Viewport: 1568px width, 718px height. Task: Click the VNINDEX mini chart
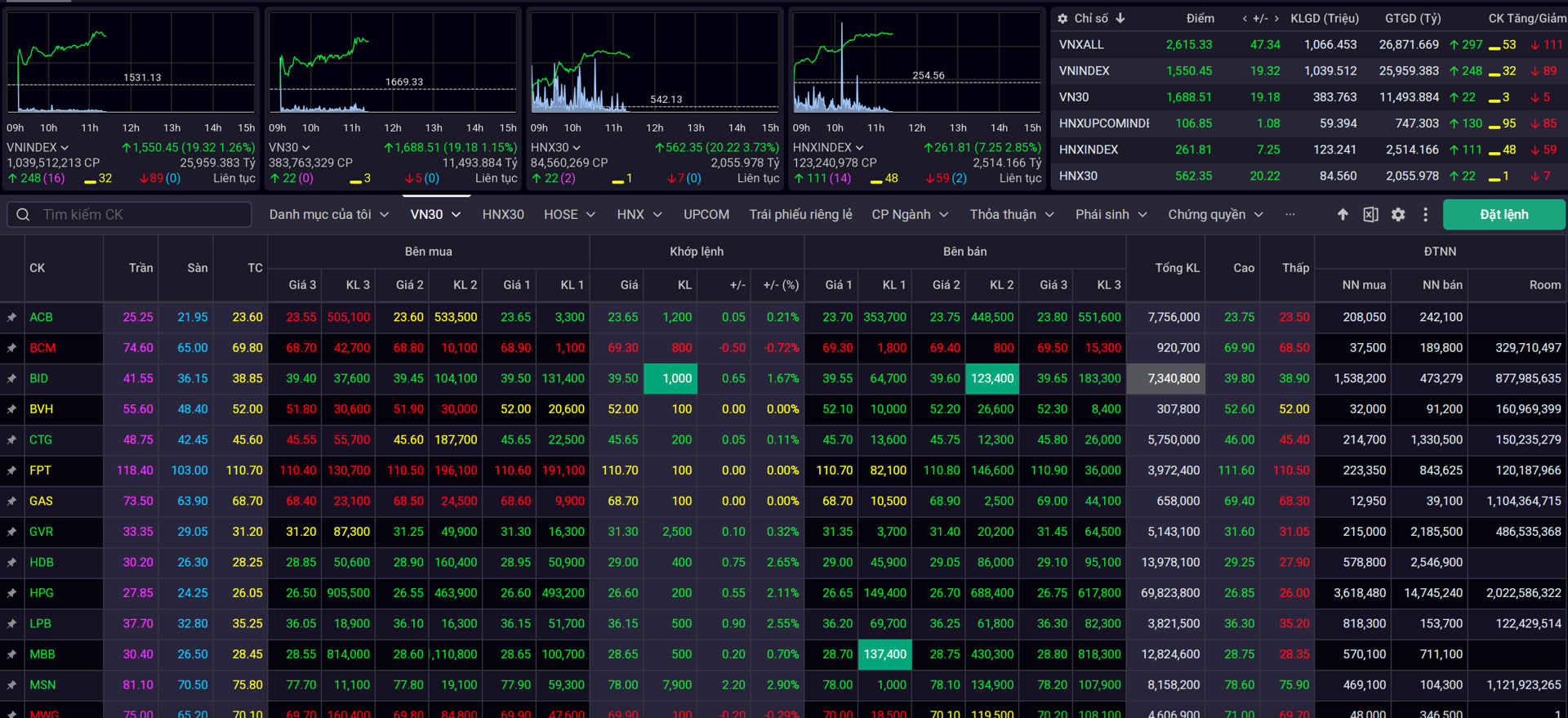[x=131, y=63]
